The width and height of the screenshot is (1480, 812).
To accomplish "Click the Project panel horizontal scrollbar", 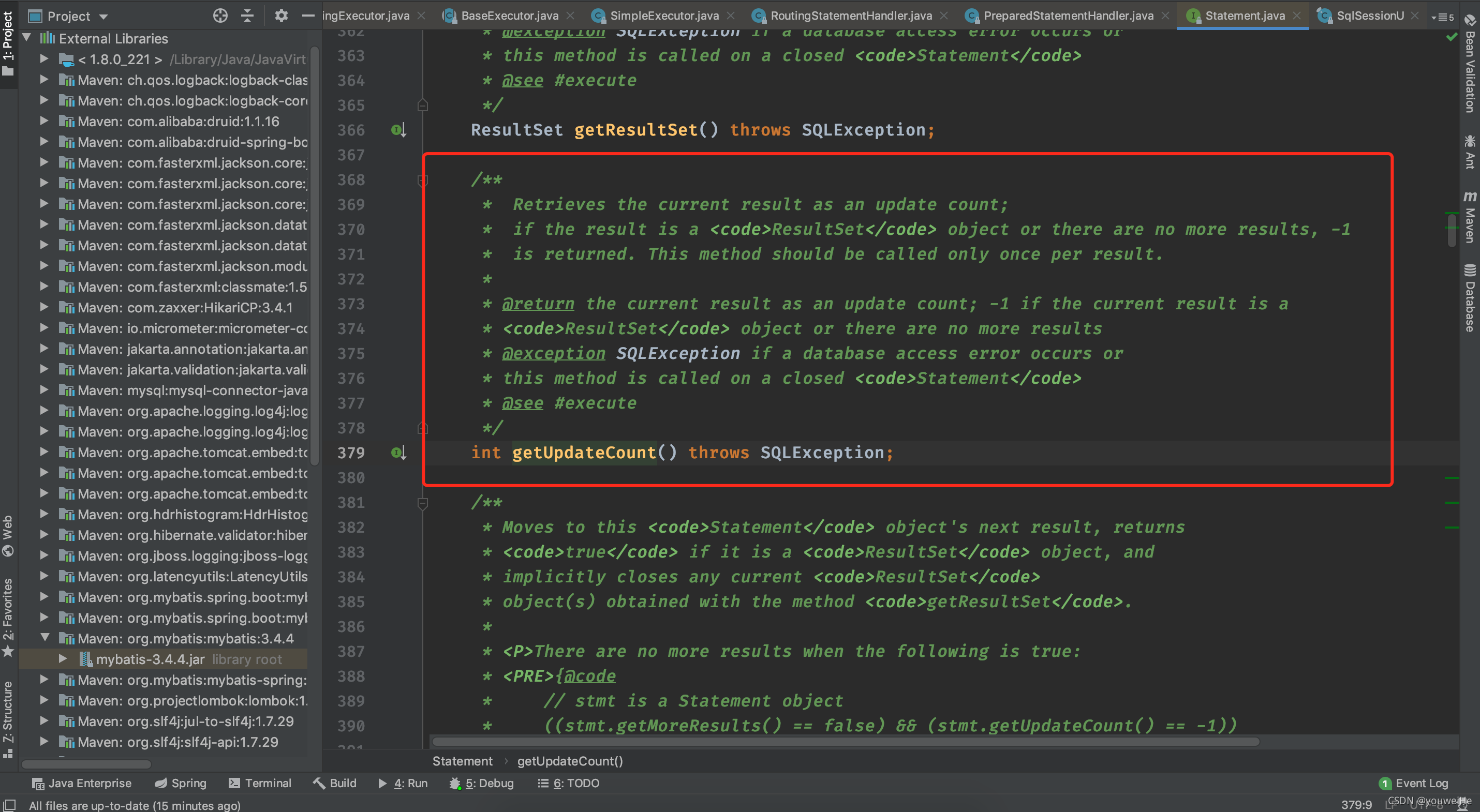I will point(86,764).
